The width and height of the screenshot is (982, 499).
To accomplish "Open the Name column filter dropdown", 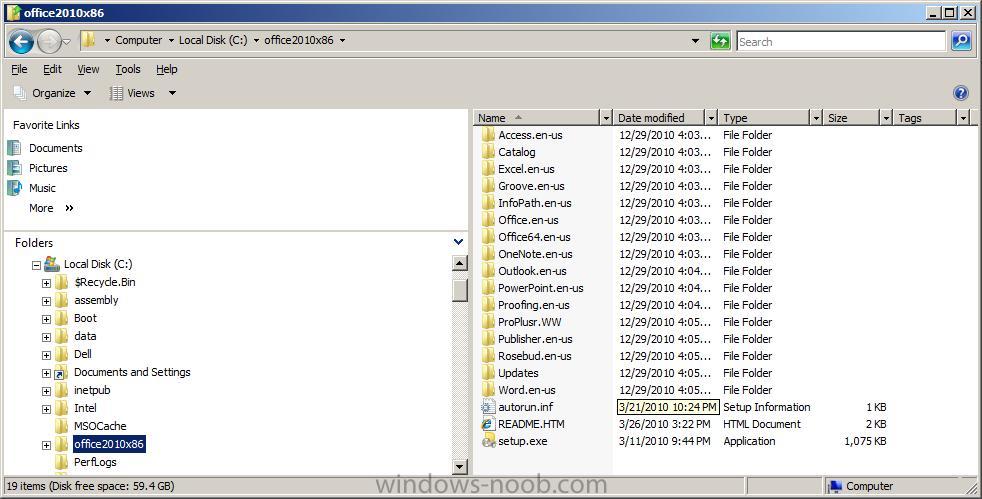I will pyautogui.click(x=606, y=118).
